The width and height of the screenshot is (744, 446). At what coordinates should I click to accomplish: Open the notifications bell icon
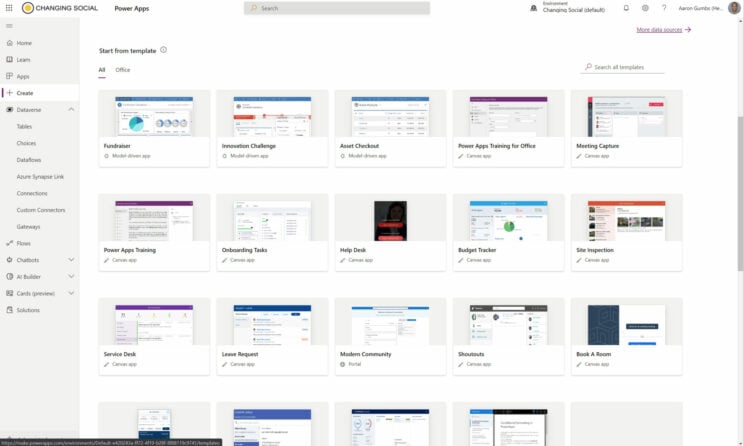point(626,8)
